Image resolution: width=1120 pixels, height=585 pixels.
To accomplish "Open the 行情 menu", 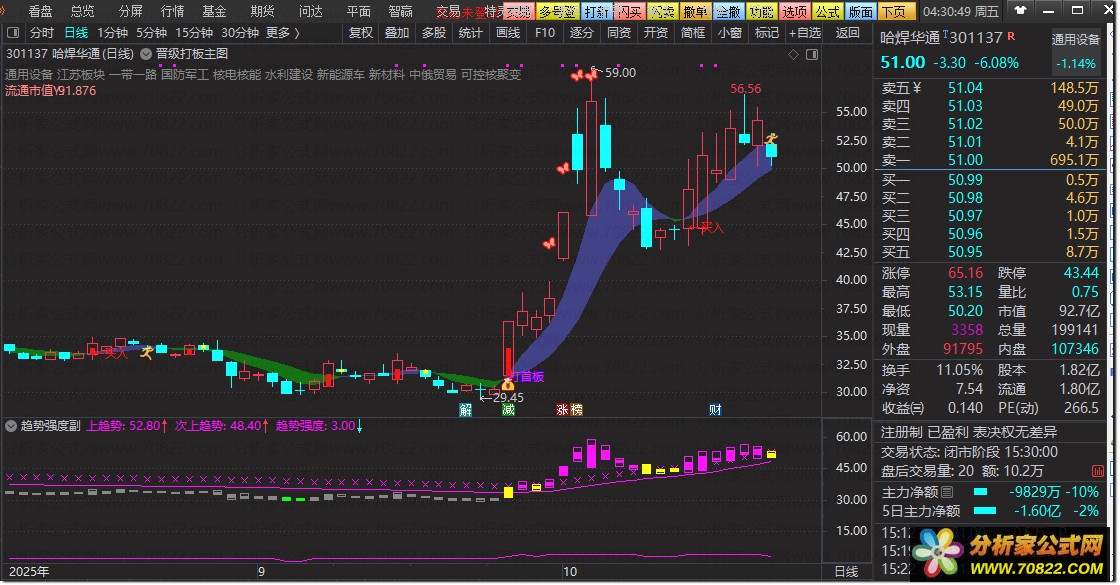I will [173, 11].
